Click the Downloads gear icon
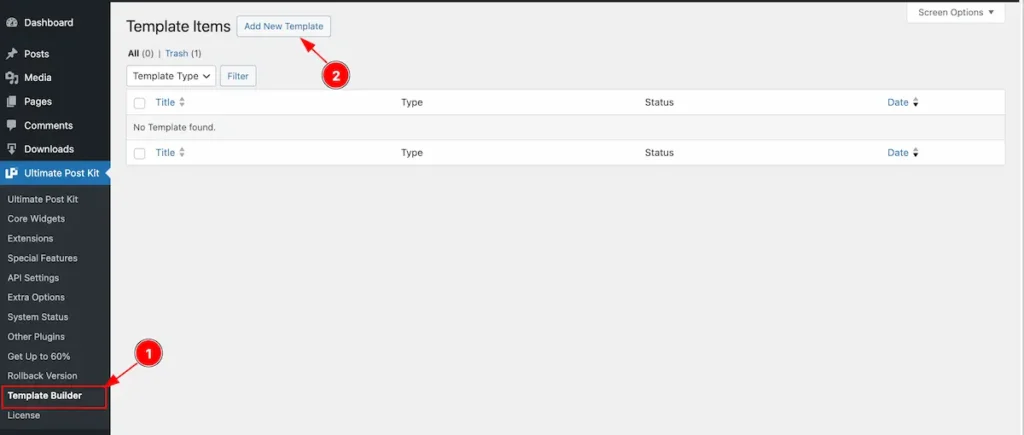Screen dimensions: 1024x435 click(x=12, y=149)
